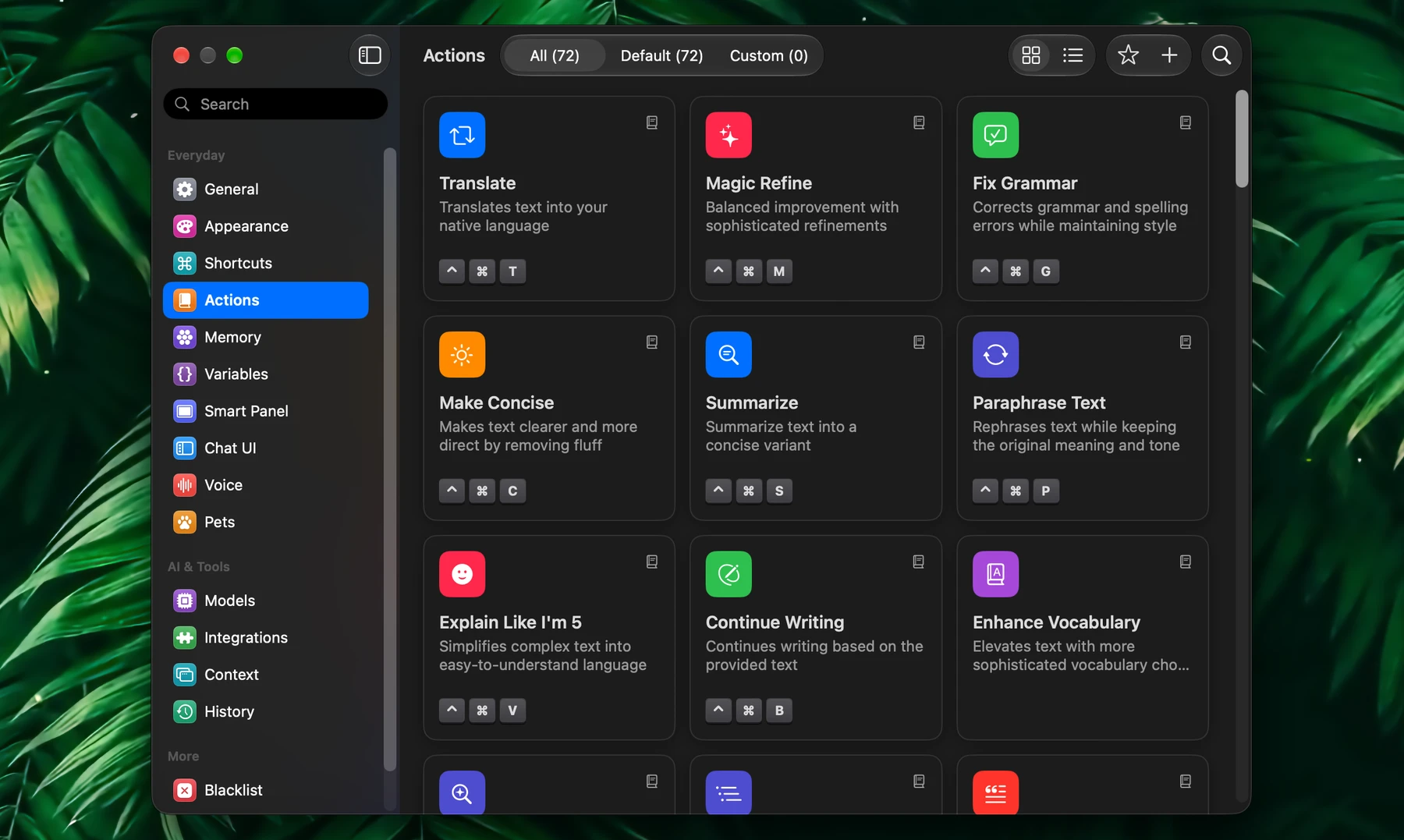Open Models under AI & Tools

point(265,601)
